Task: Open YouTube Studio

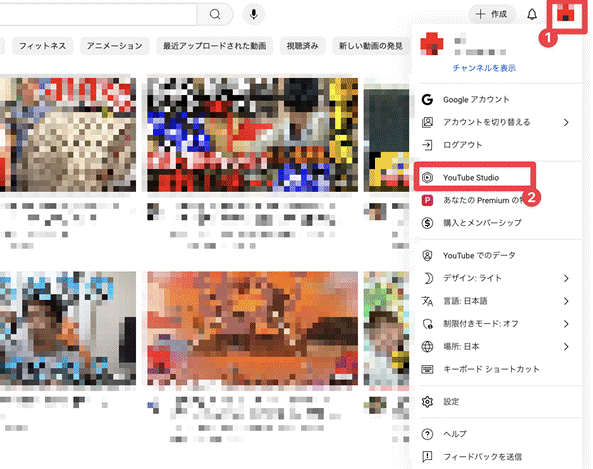Action: click(x=471, y=177)
